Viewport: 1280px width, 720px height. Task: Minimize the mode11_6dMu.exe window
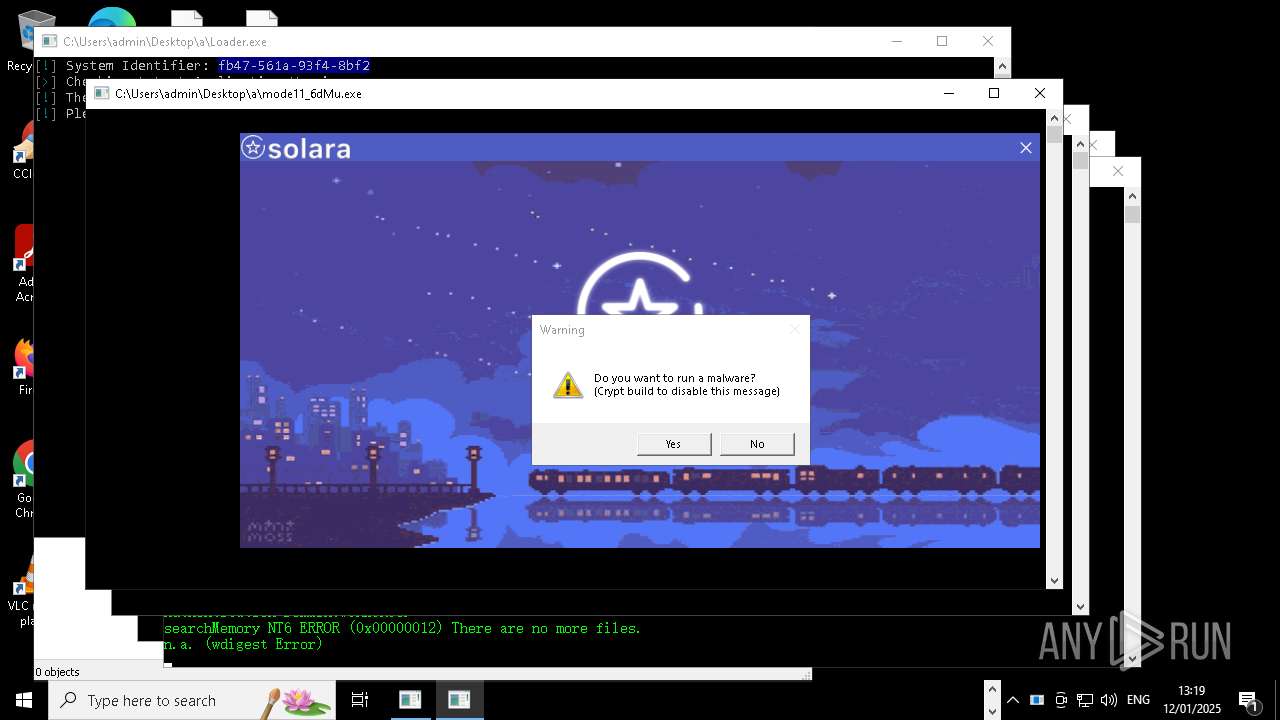(949, 93)
